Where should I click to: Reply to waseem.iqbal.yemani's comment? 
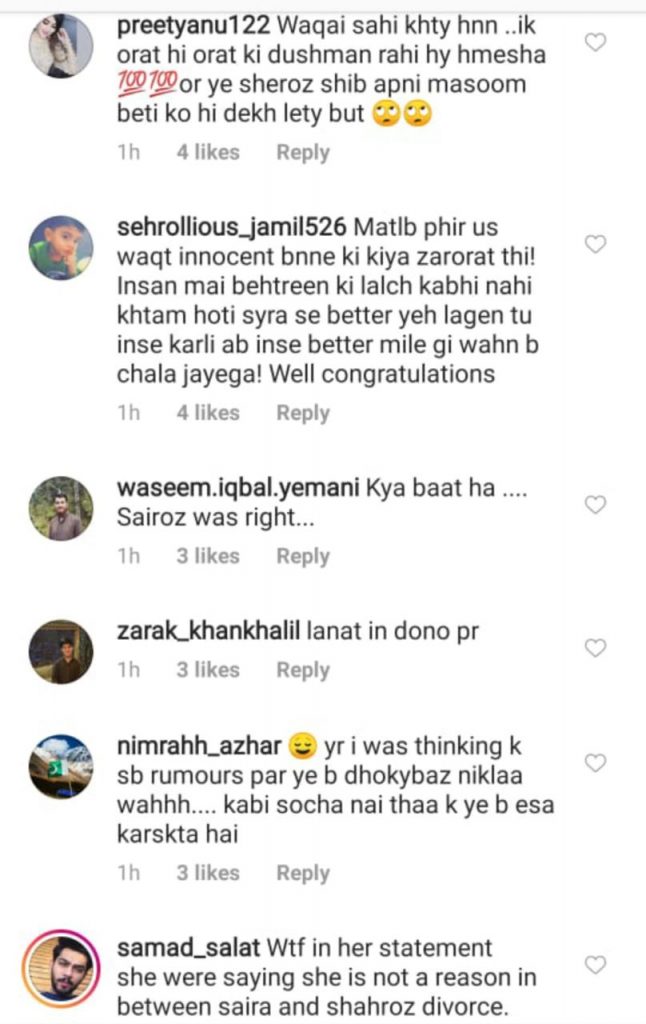pyautogui.click(x=303, y=556)
